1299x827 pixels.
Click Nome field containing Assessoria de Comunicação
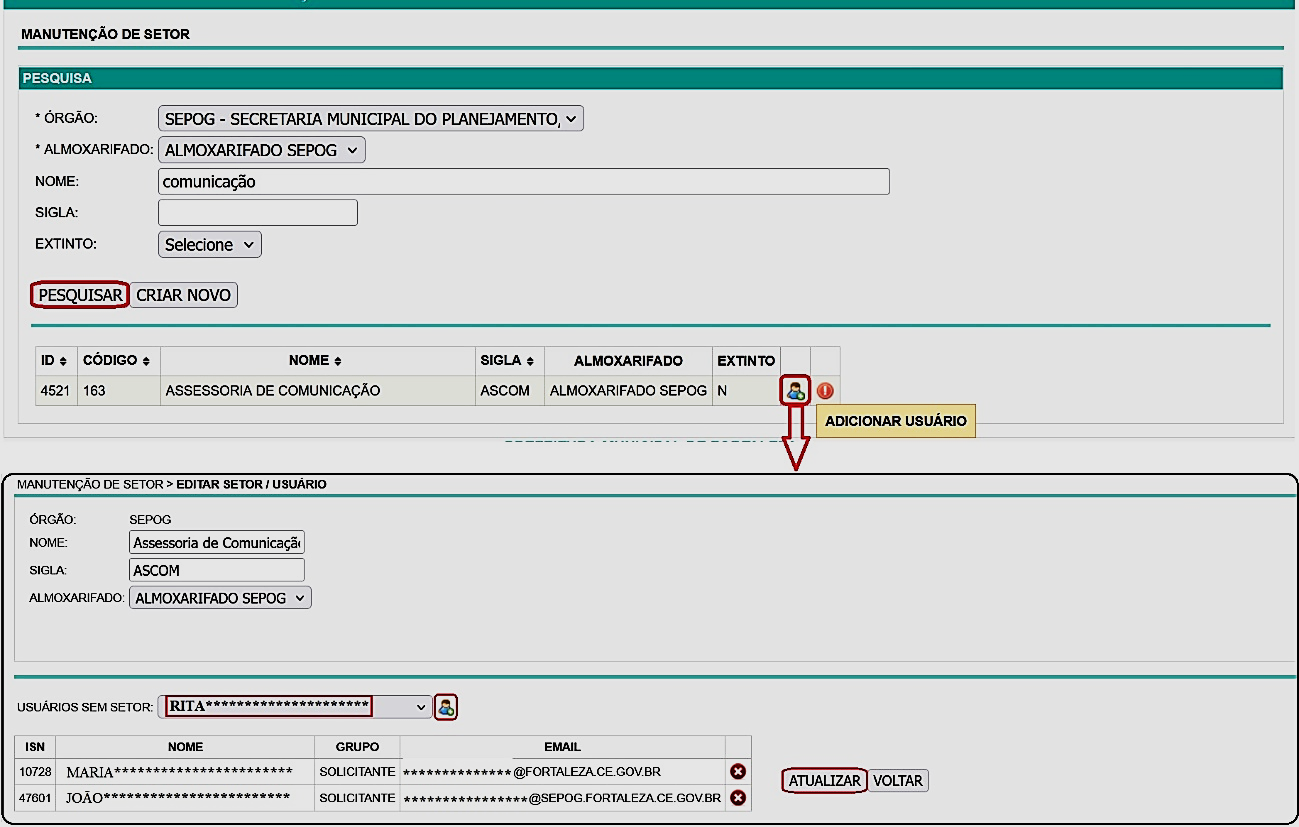(x=217, y=542)
